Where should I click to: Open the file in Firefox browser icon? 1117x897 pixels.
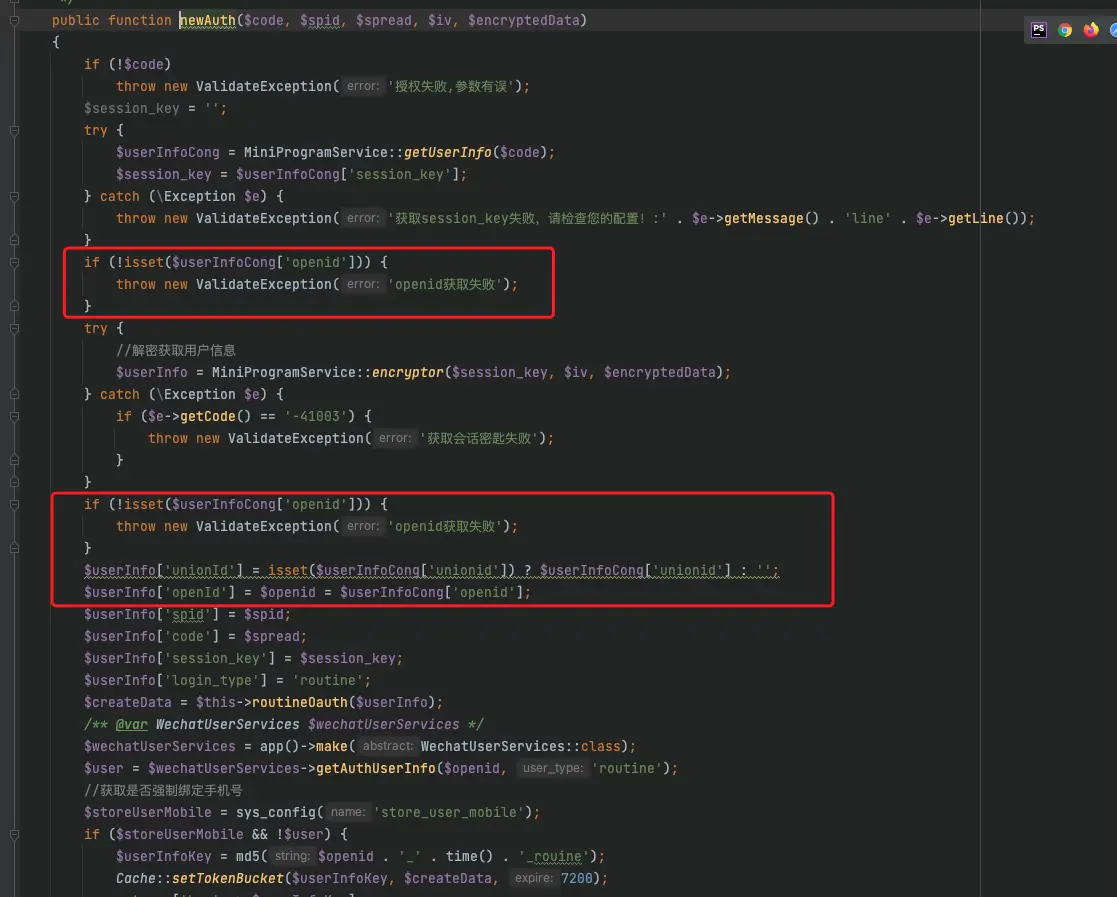pos(1091,30)
